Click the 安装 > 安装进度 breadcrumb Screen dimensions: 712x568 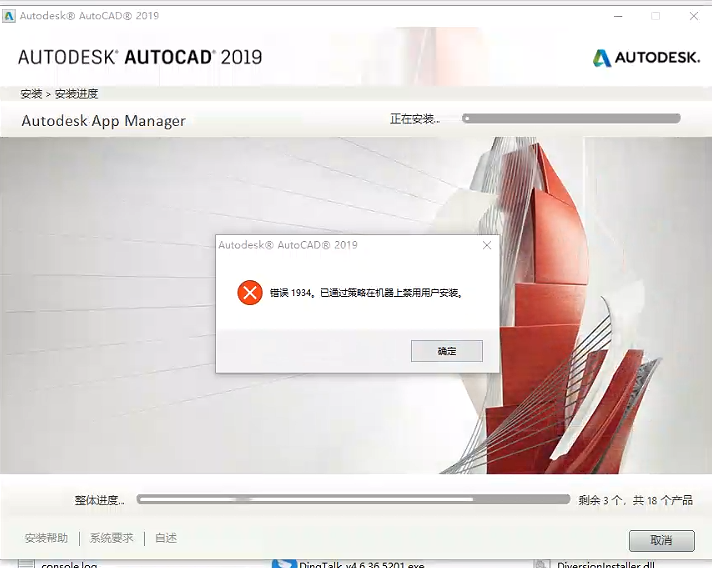tap(59, 94)
